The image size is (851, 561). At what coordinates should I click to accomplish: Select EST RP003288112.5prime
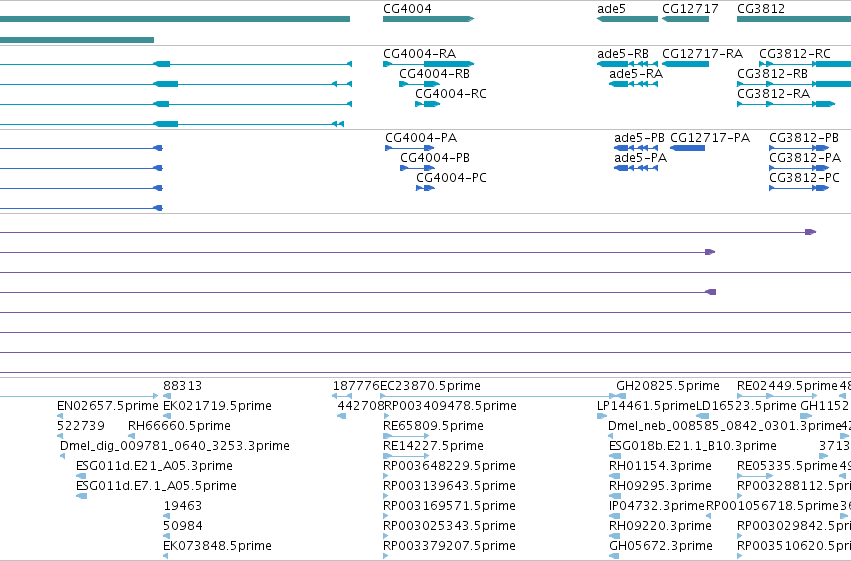pyautogui.click(x=740, y=496)
